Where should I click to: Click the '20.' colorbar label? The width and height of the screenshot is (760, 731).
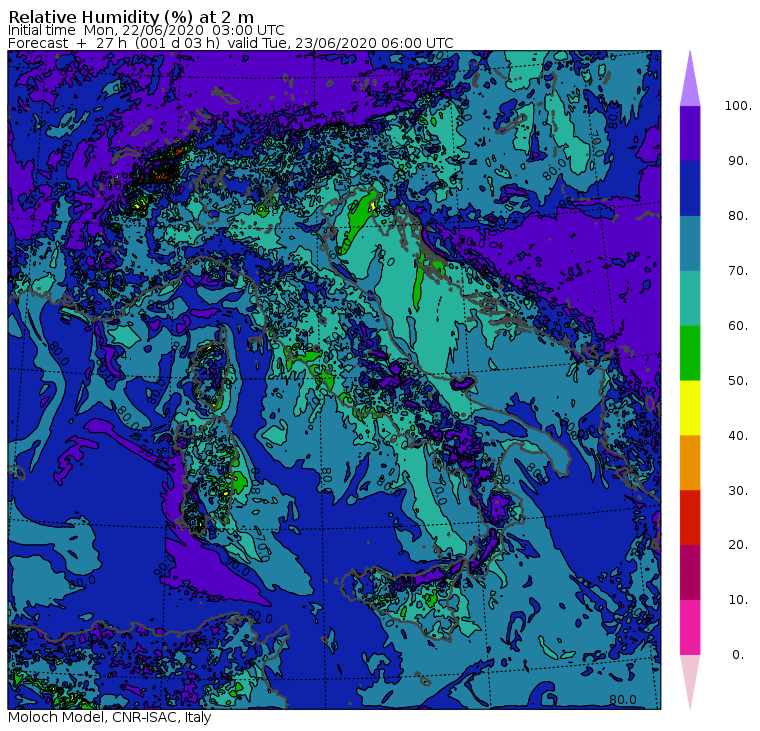click(x=738, y=545)
